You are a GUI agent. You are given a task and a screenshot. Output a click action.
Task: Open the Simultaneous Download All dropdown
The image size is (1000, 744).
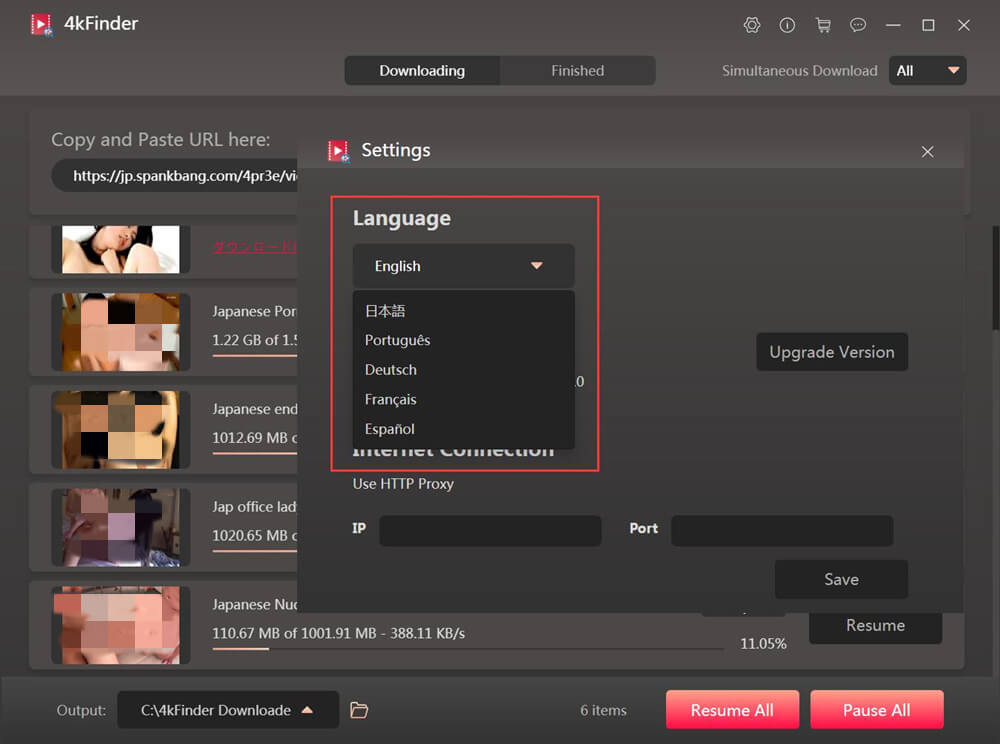927,71
